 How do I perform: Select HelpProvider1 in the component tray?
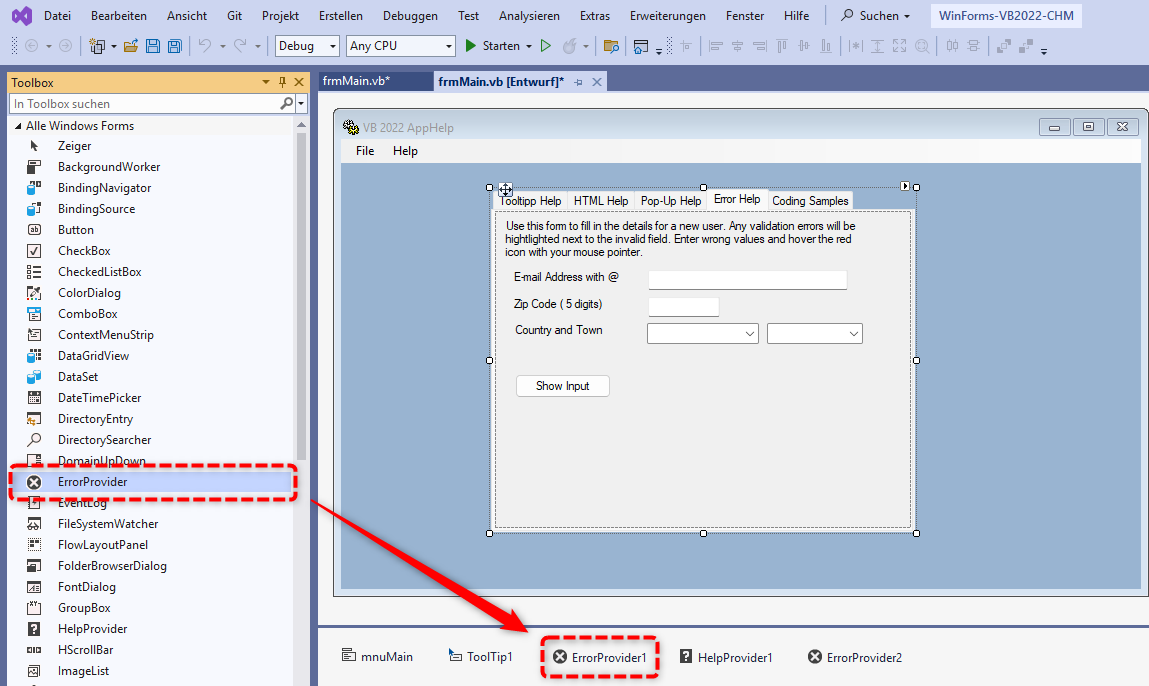(726, 657)
